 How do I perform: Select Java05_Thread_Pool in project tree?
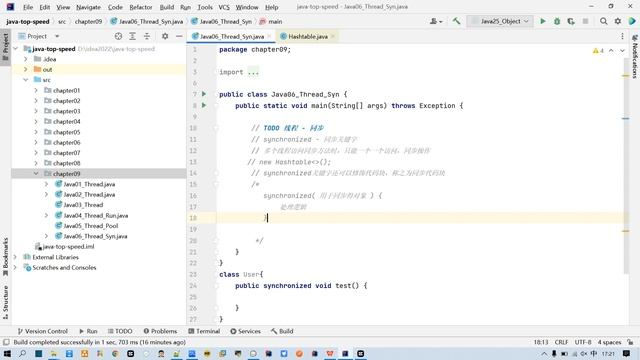point(91,226)
